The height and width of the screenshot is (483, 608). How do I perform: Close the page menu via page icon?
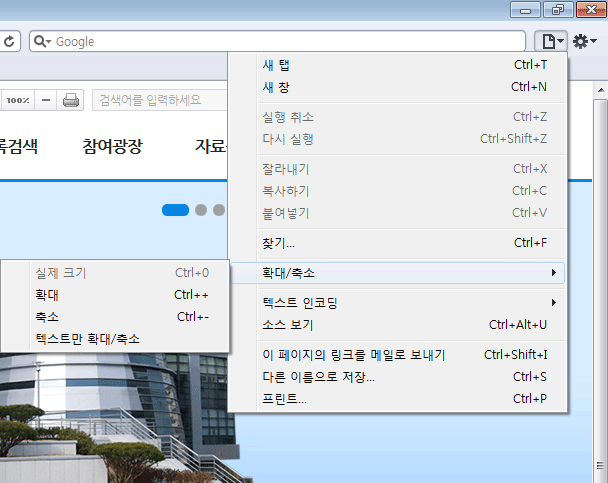550,41
